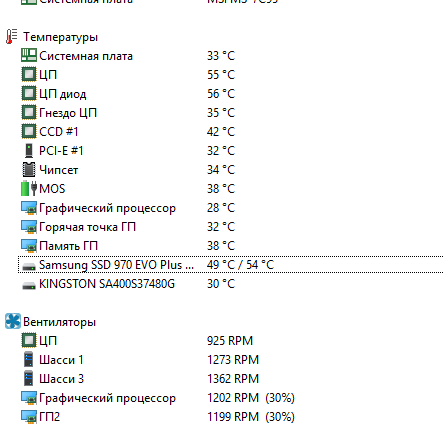Select the Чипсет chip icon
Screen dimensions: 443x444
29,169
